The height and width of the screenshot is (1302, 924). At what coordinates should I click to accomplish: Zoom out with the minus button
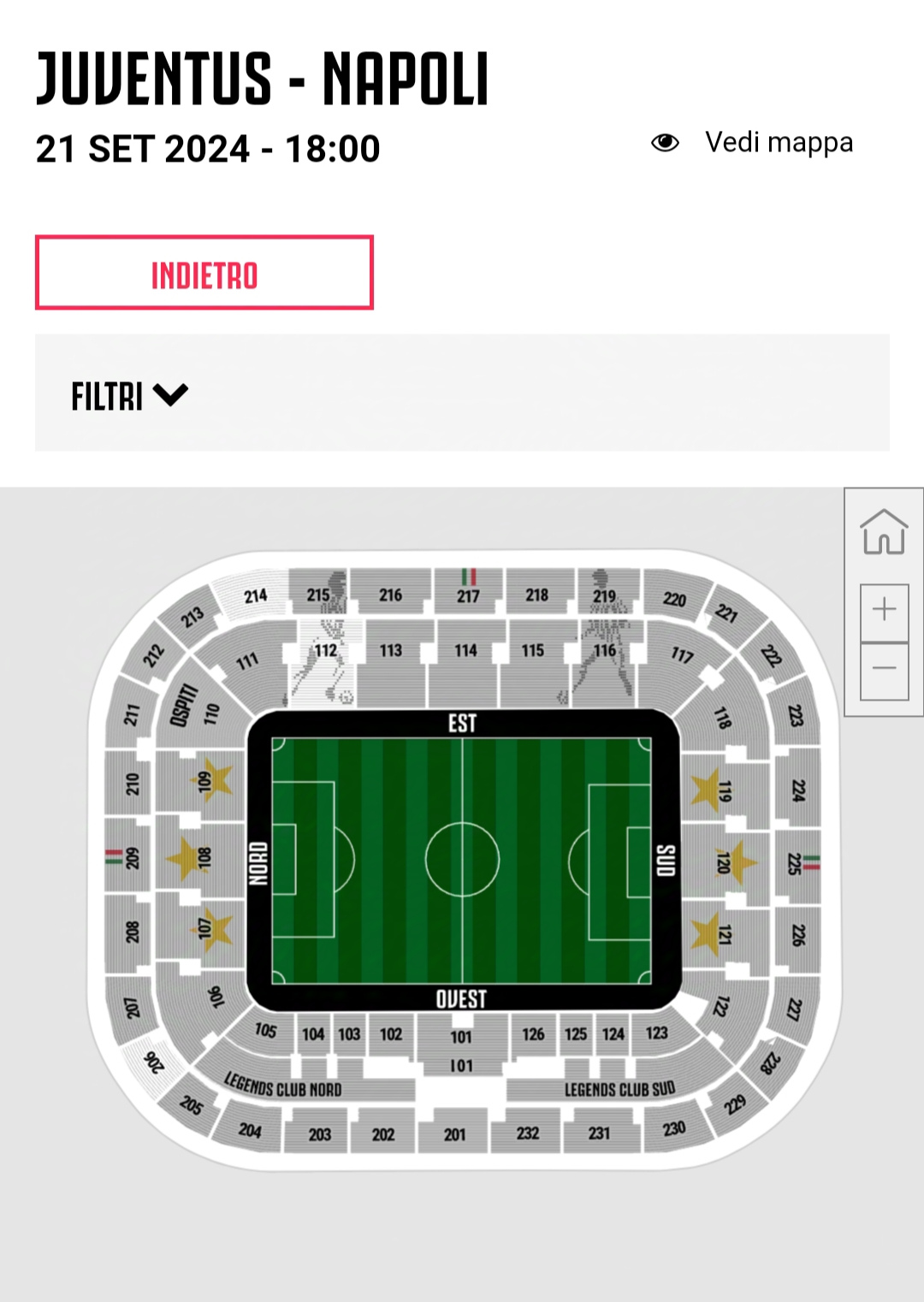pyautogui.click(x=884, y=669)
